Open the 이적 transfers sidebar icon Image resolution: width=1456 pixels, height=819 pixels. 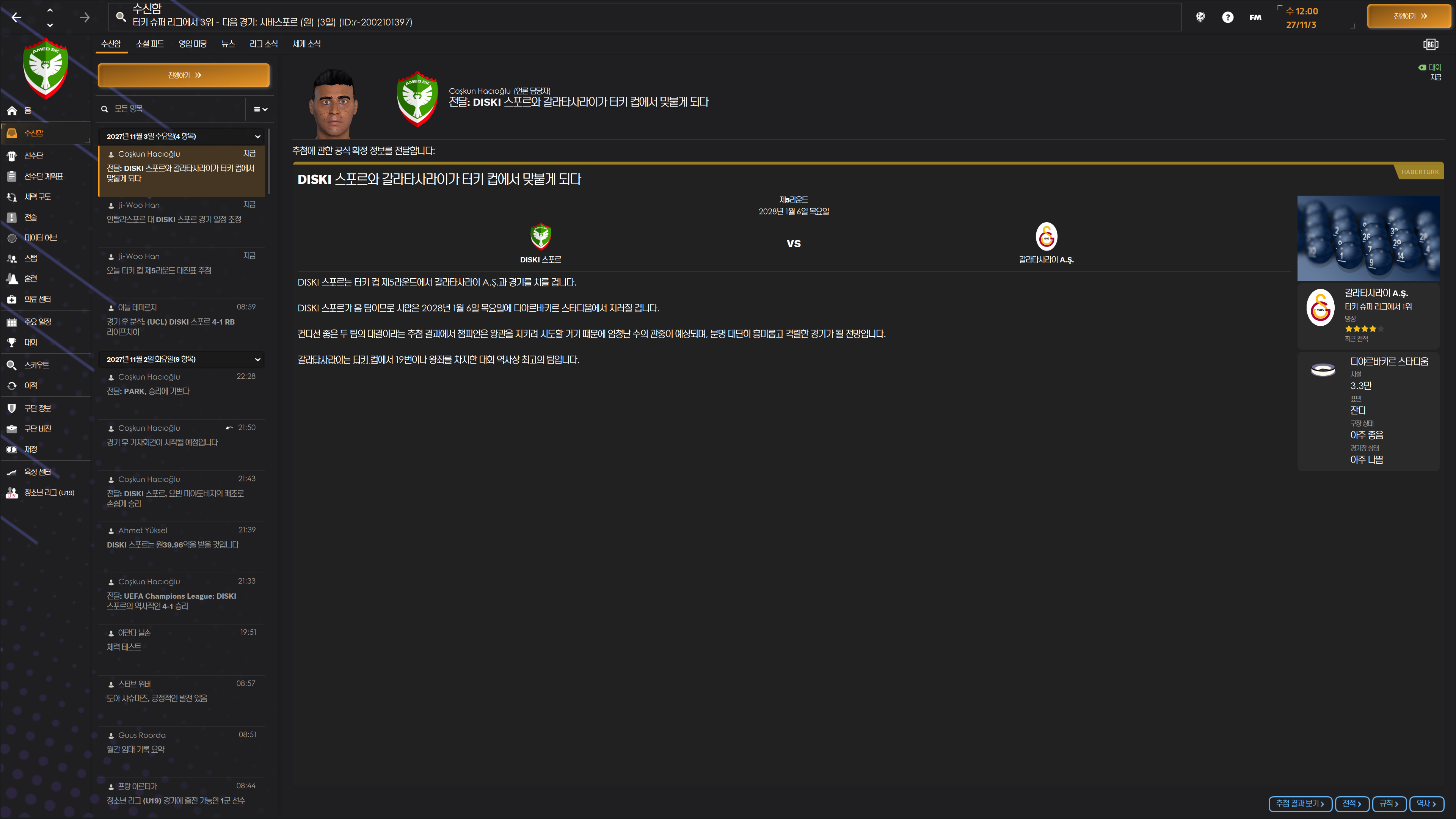(x=12, y=386)
